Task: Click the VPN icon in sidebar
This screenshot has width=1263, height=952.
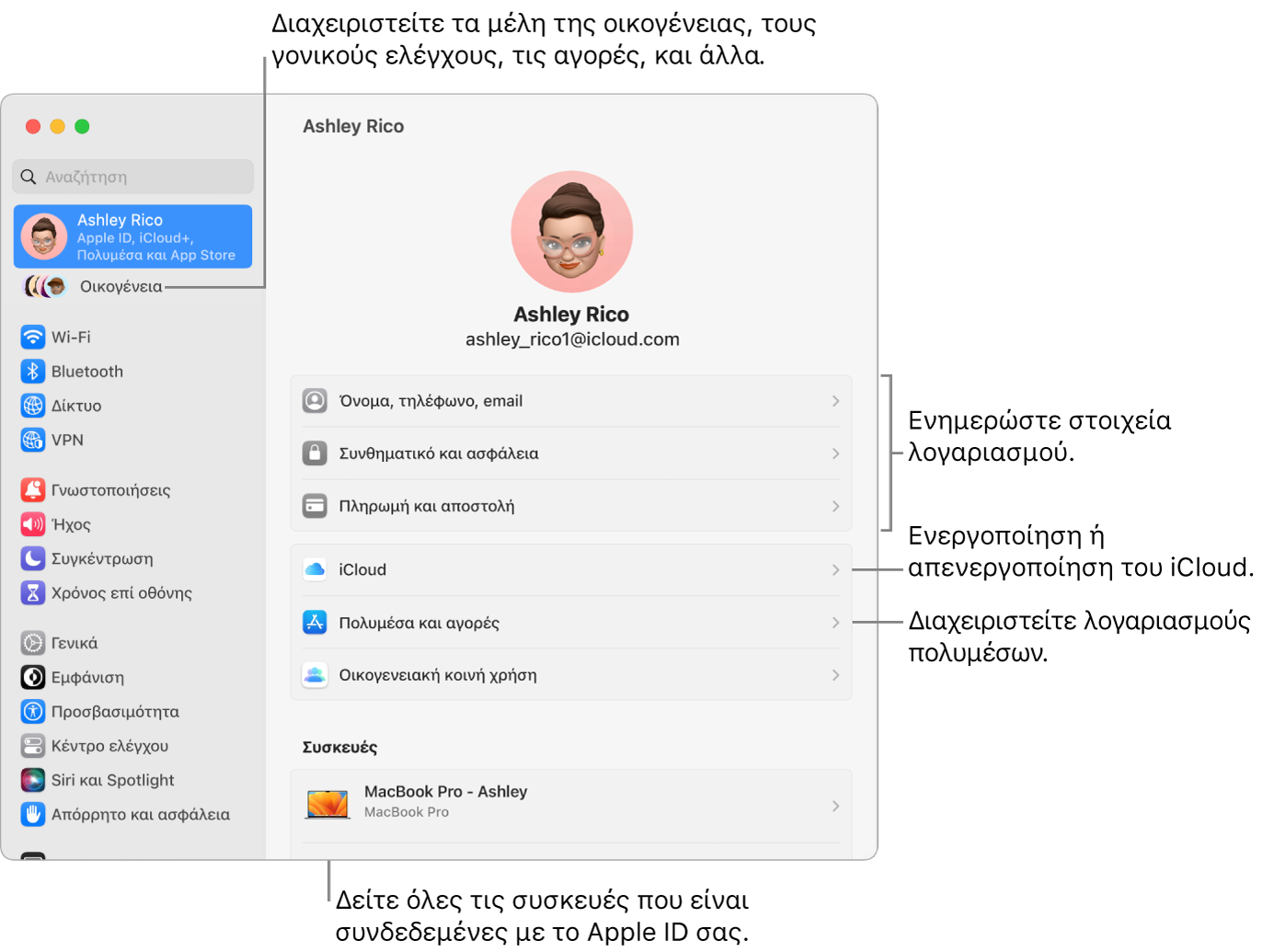Action: coord(33,440)
